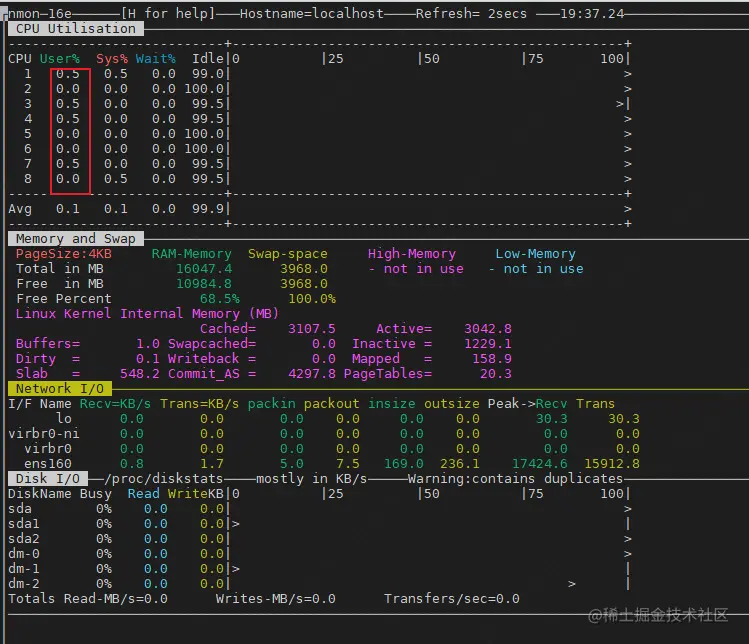The height and width of the screenshot is (644, 749).
Task: Click the /proc/diskstats label
Action: pos(163,478)
